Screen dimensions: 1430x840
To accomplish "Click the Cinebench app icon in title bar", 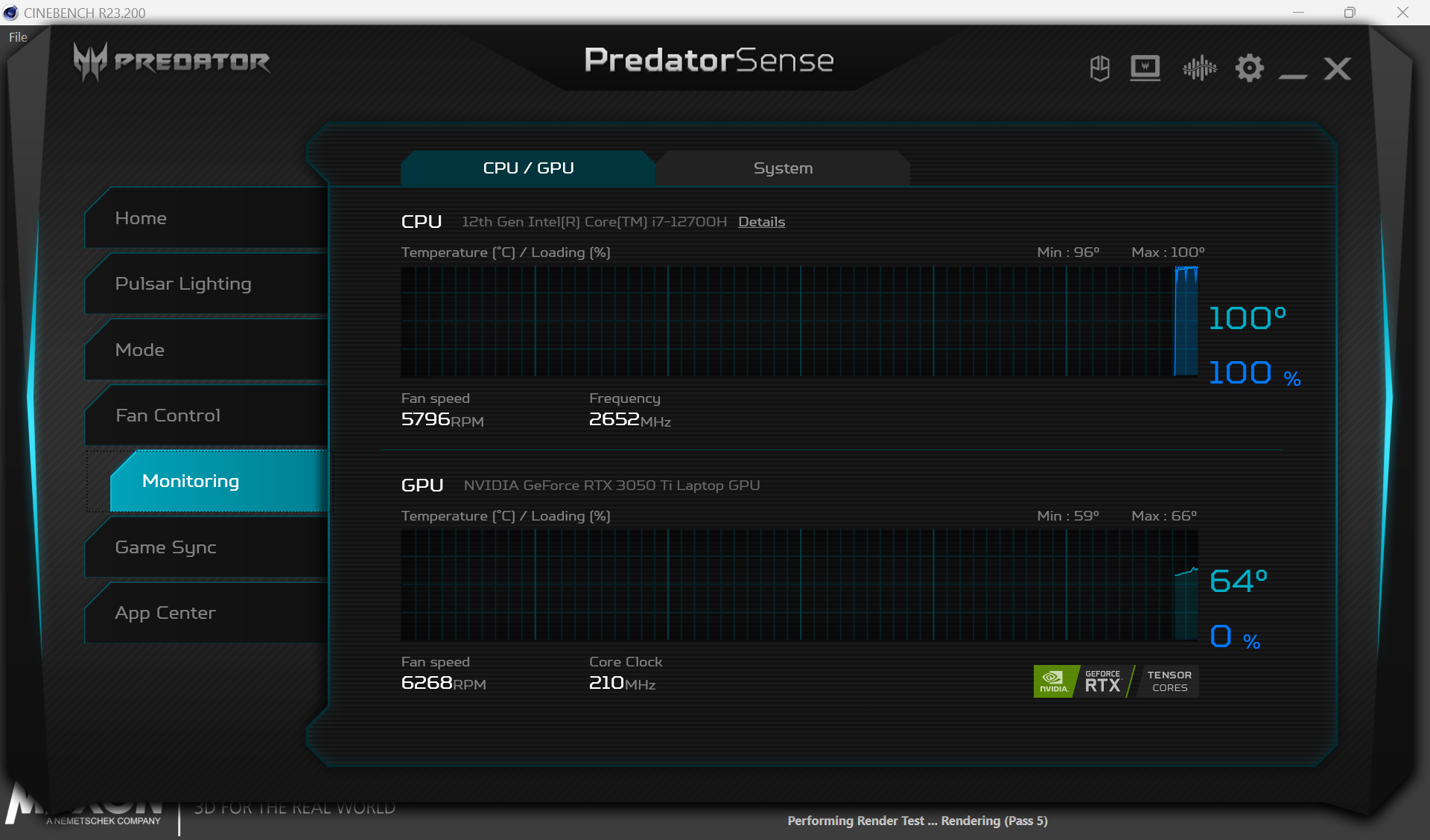I will point(10,13).
